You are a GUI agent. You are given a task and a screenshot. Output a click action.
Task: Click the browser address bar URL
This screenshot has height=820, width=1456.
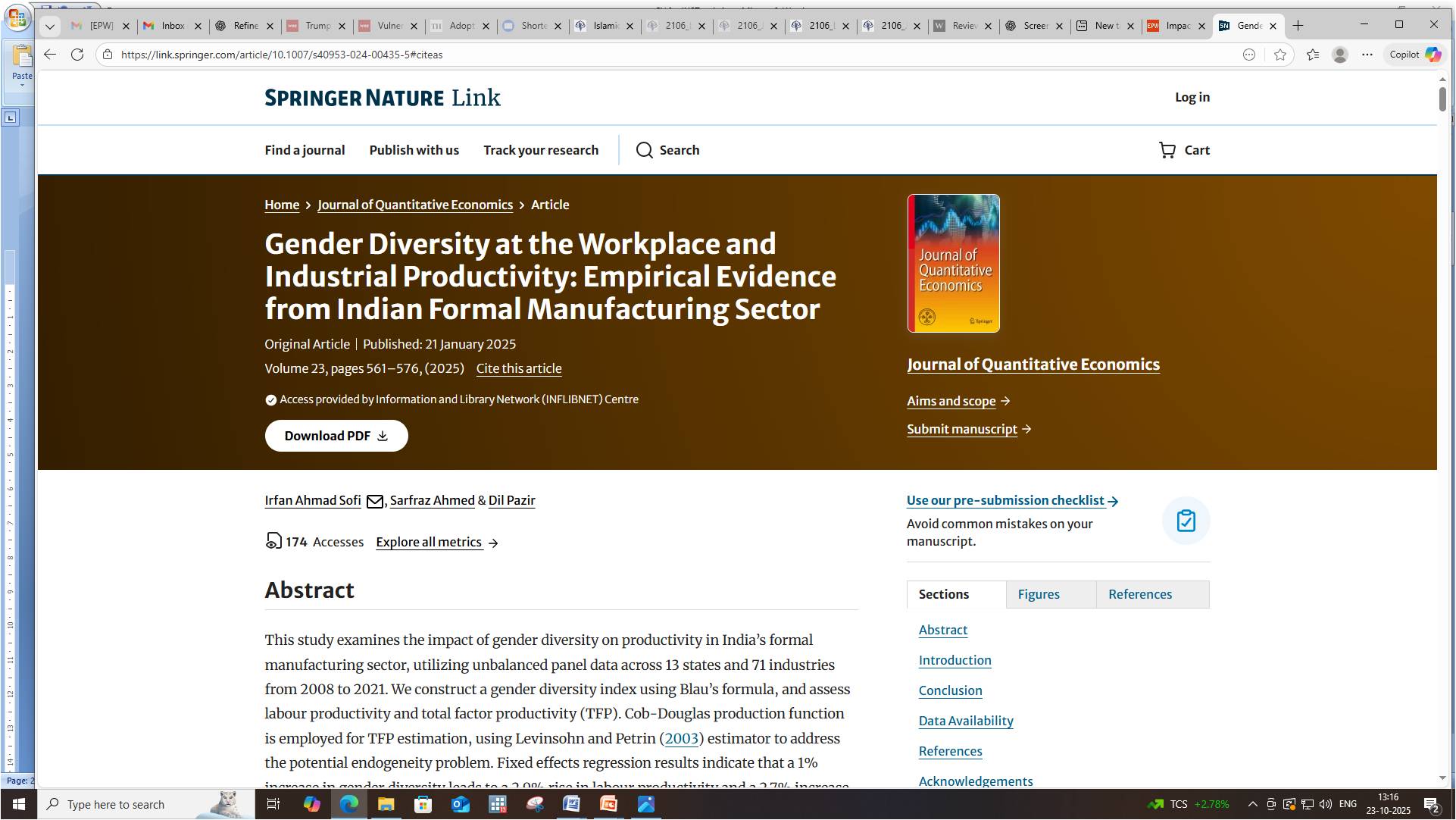pos(282,55)
